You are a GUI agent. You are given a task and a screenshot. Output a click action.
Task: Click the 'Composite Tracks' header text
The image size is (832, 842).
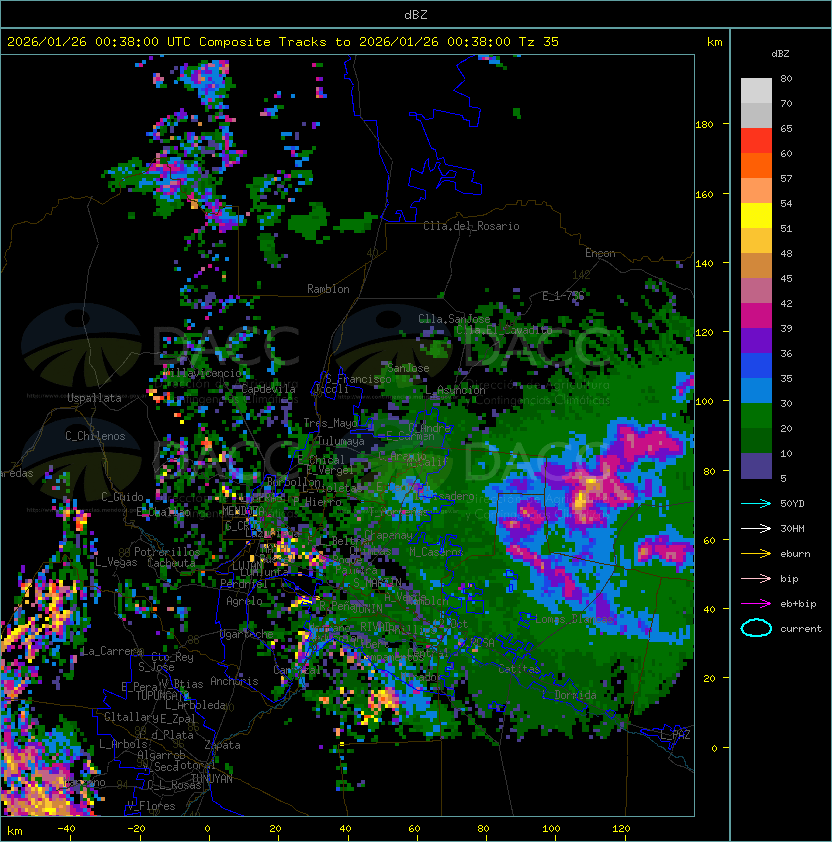click(263, 42)
